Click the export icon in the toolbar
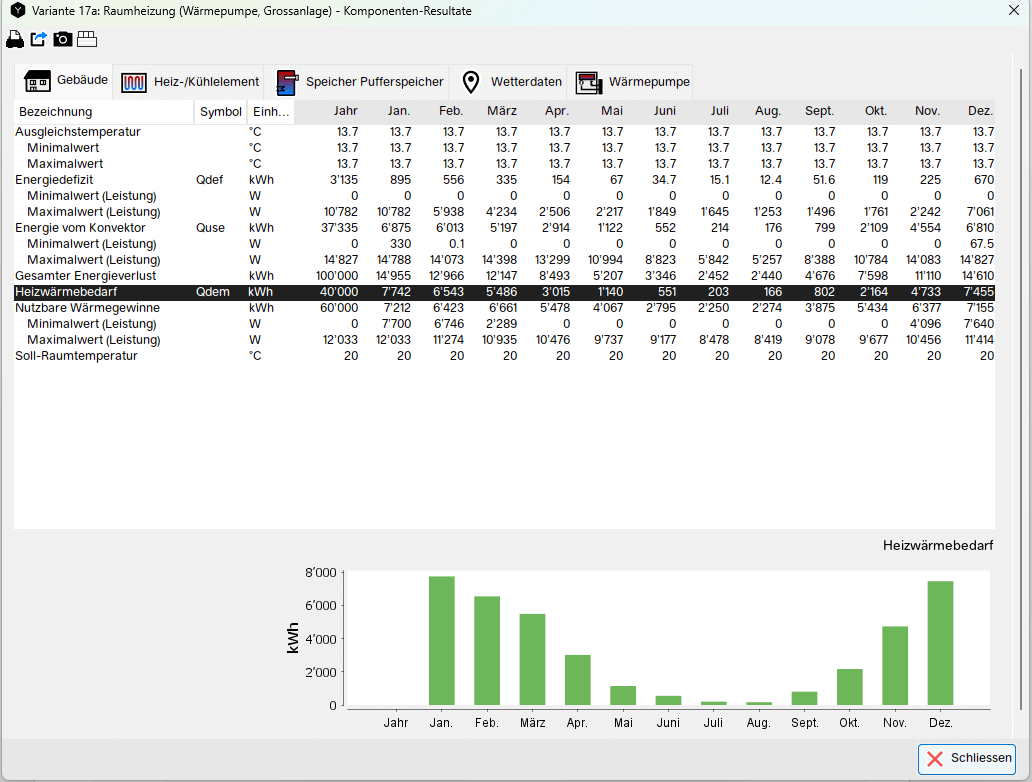 tap(39, 39)
